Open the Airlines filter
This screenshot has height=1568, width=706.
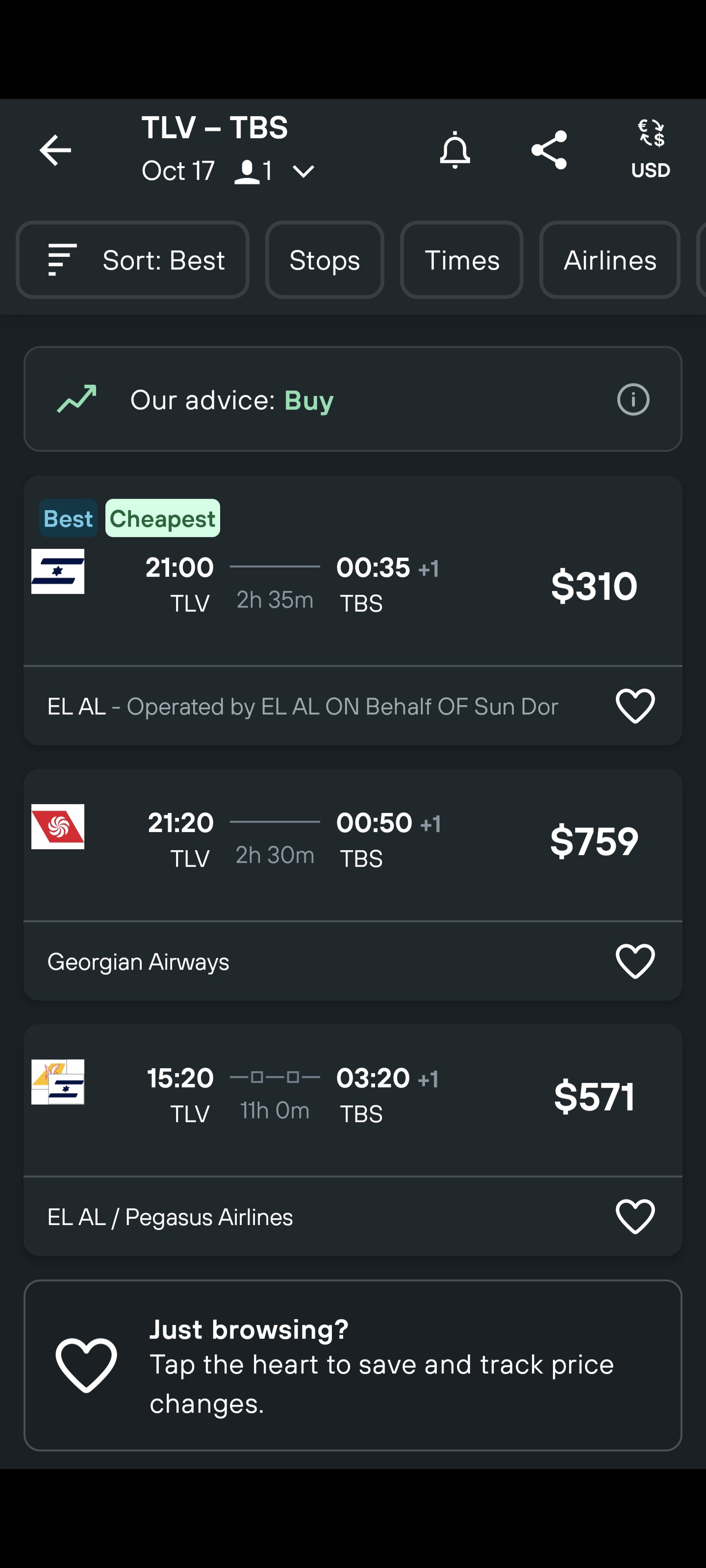(x=609, y=260)
